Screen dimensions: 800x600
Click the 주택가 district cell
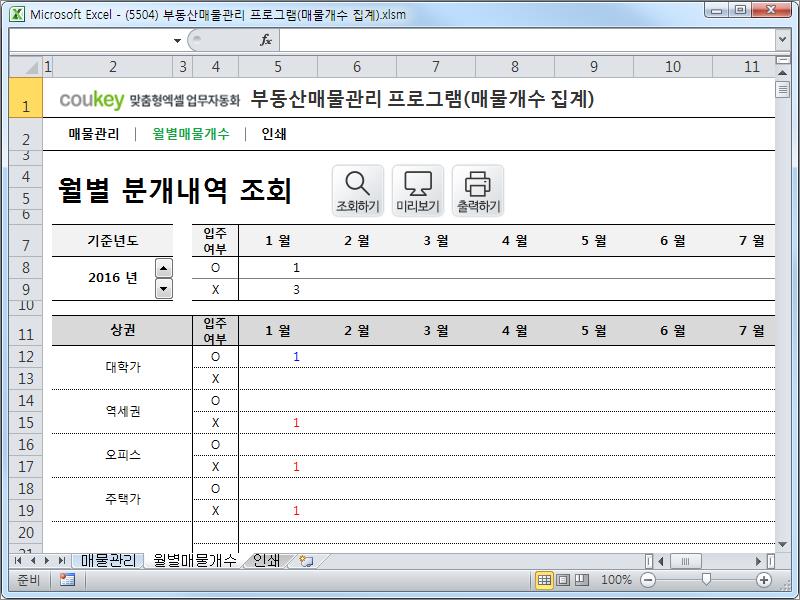[123, 498]
